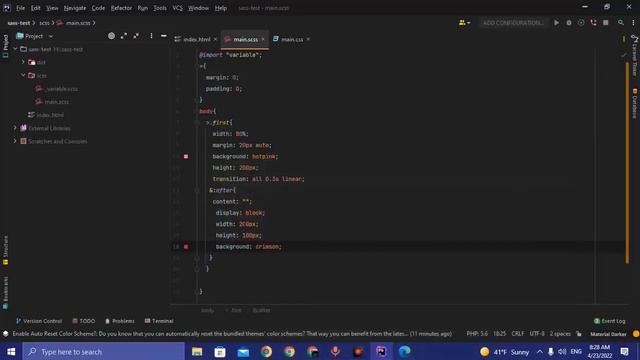Click crimson color swatch in gutter
Screen dimensions: 640x360
(186, 247)
